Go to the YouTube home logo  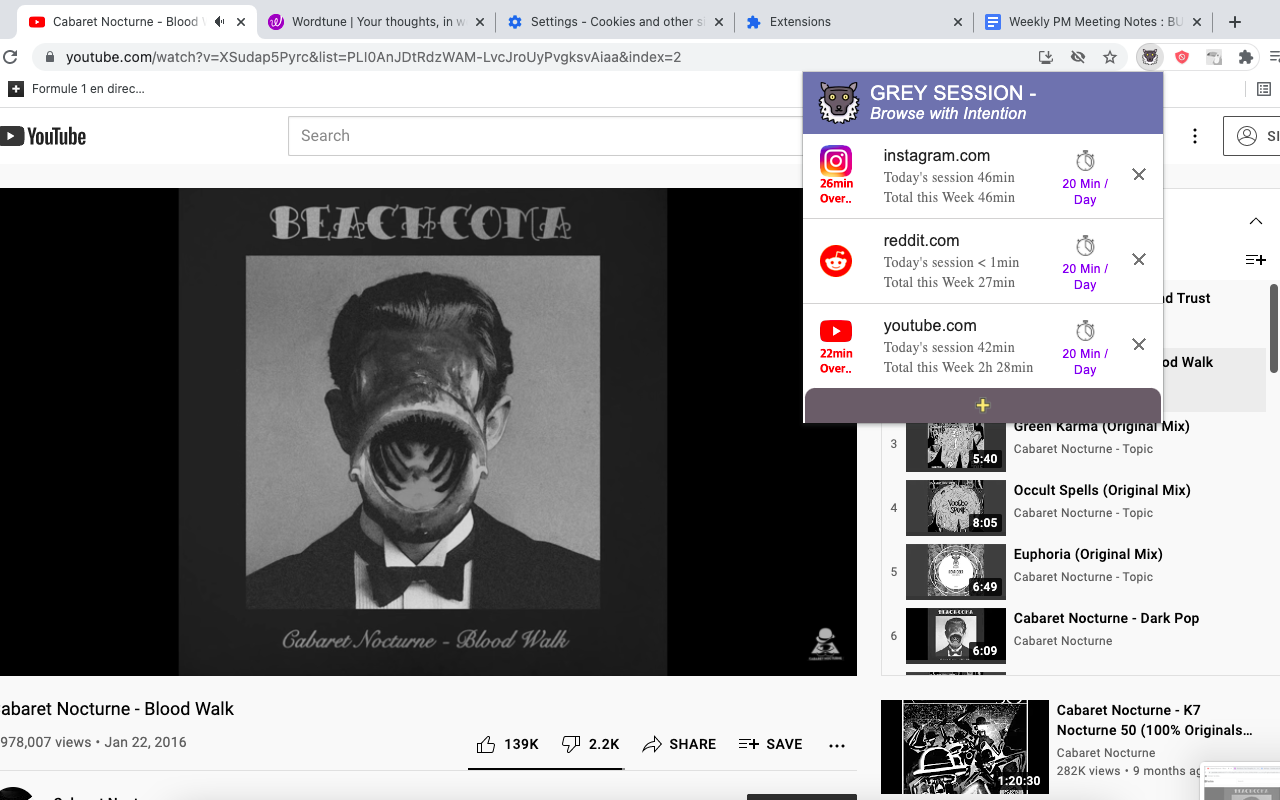pos(43,136)
